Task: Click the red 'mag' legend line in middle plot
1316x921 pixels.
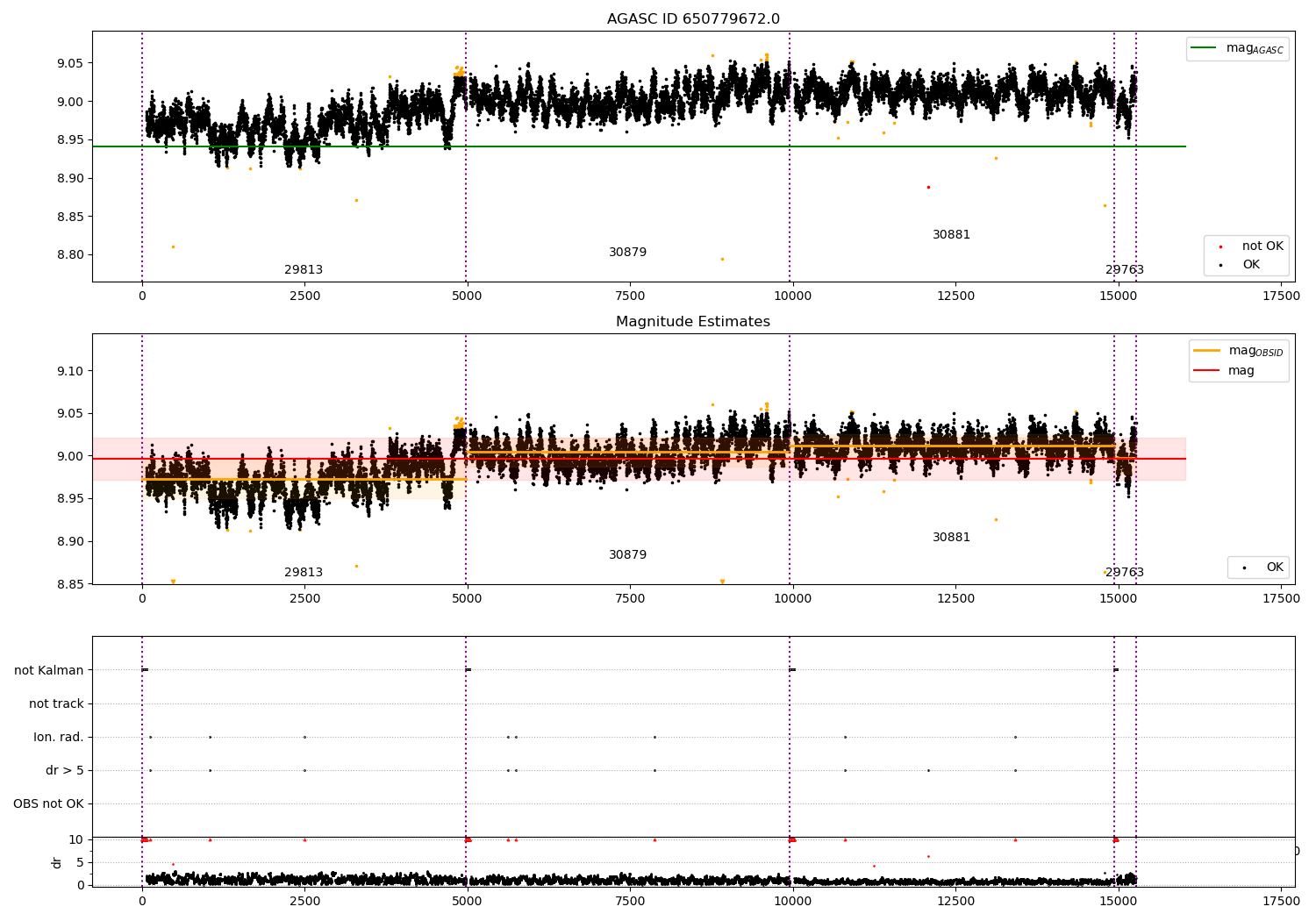Action: (x=1207, y=370)
